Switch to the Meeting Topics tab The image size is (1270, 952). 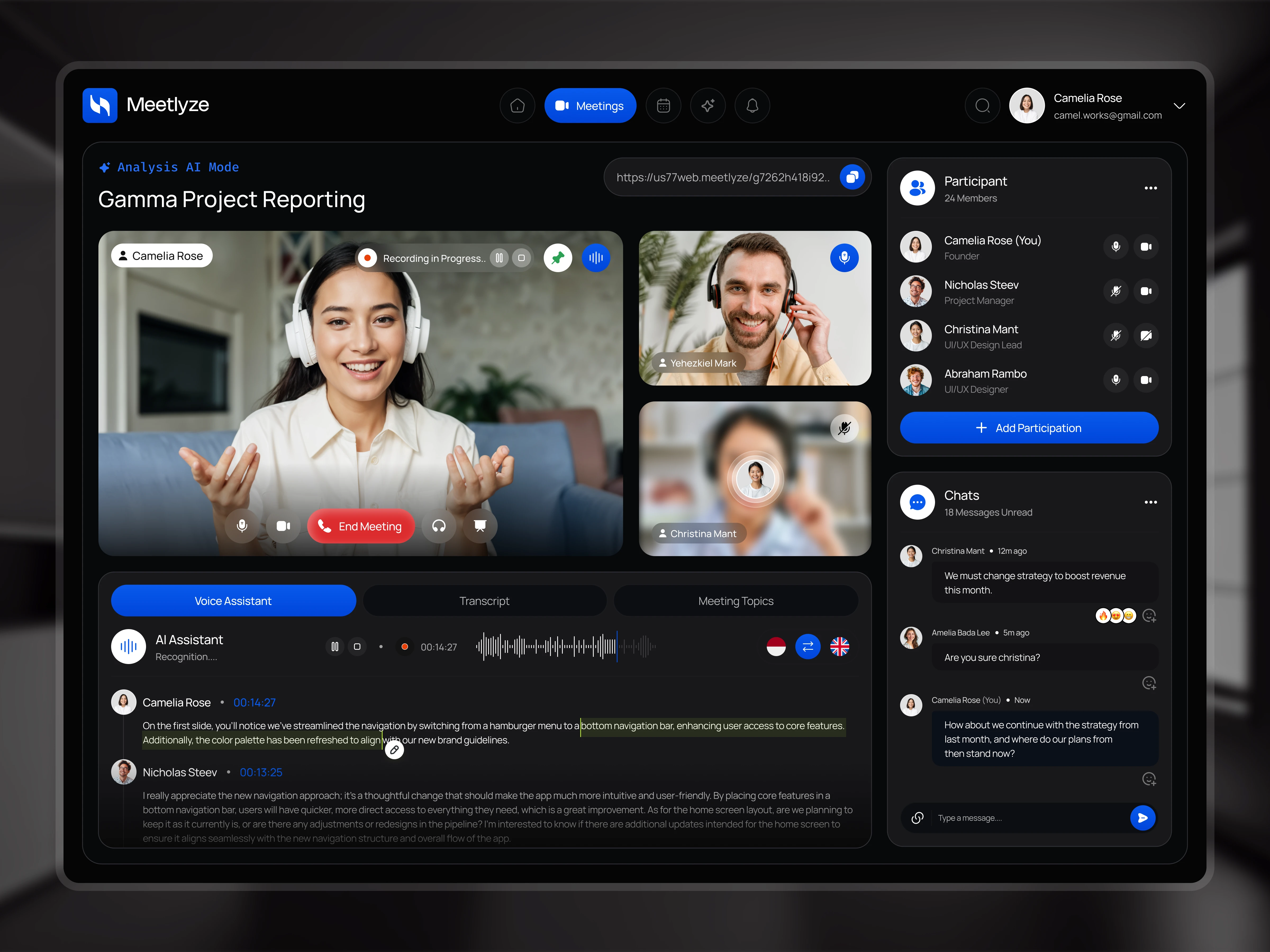(736, 601)
